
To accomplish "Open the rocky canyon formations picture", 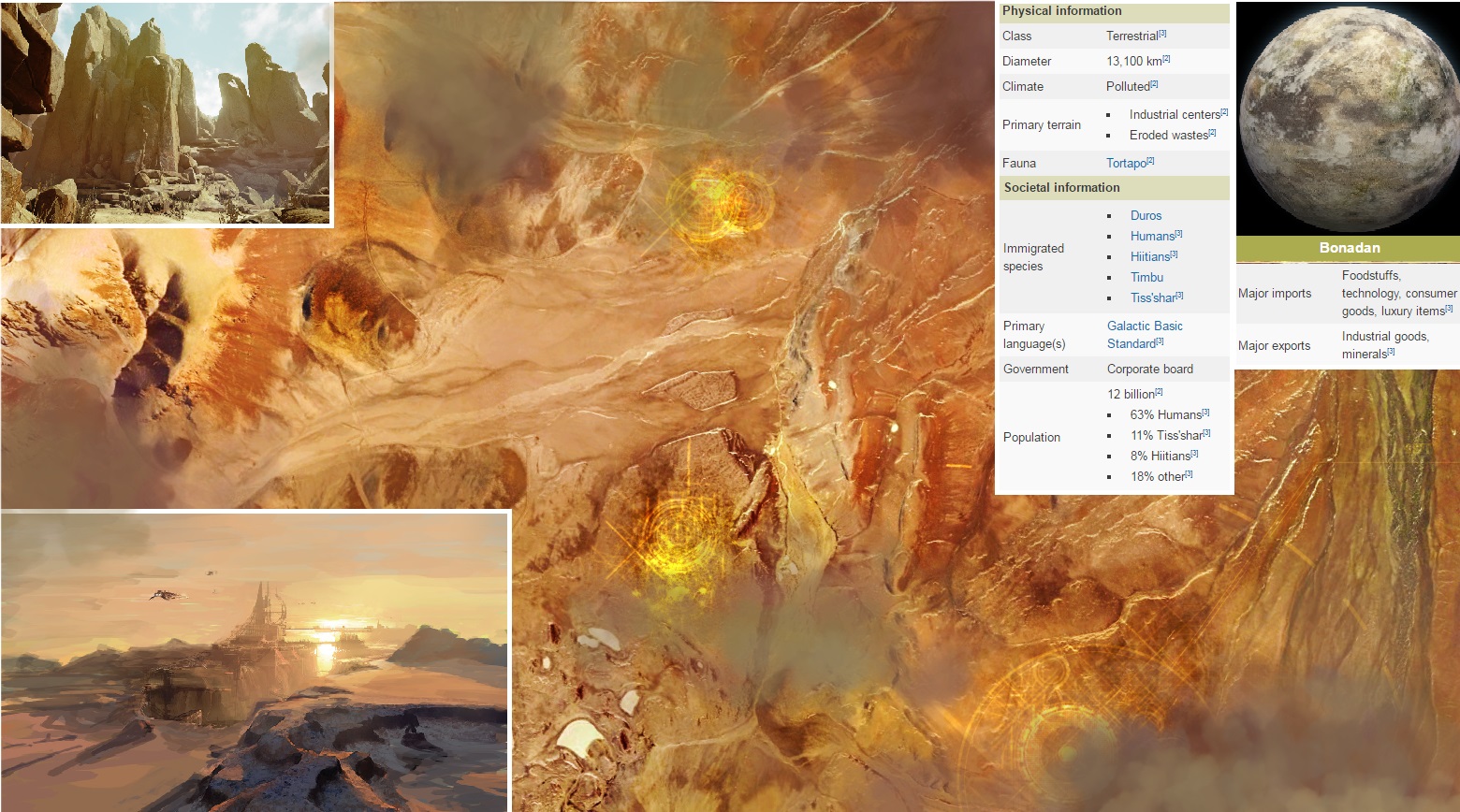I will click(166, 112).
